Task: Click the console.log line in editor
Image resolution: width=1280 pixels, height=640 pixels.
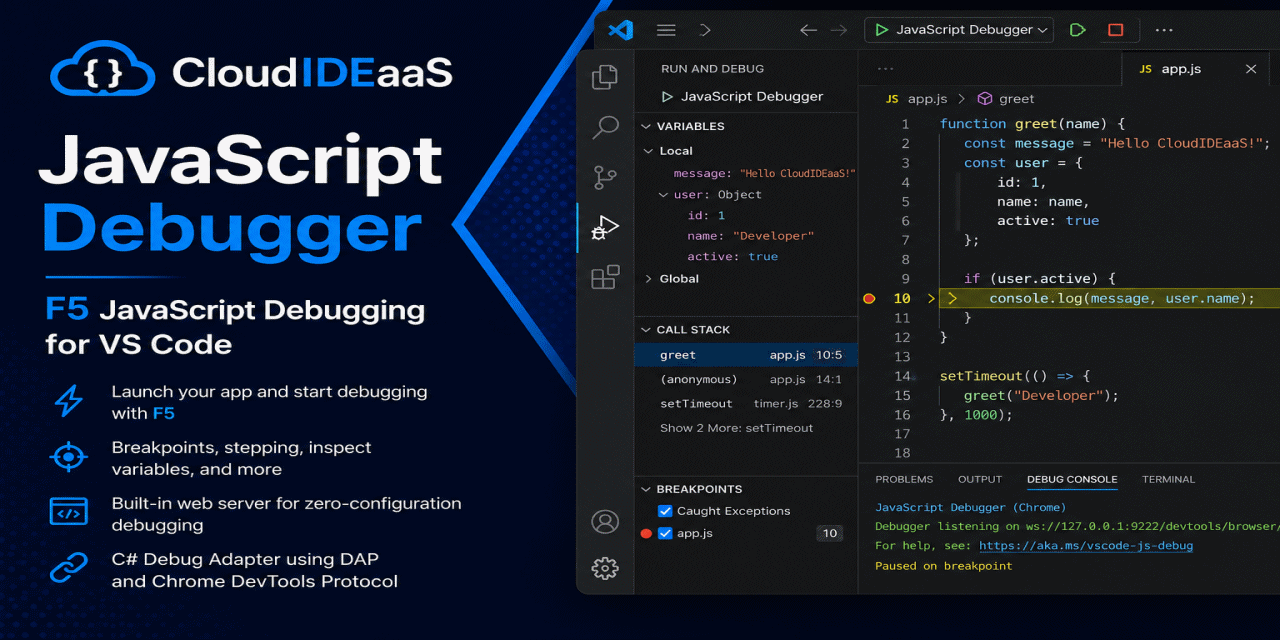Action: (x=1121, y=298)
